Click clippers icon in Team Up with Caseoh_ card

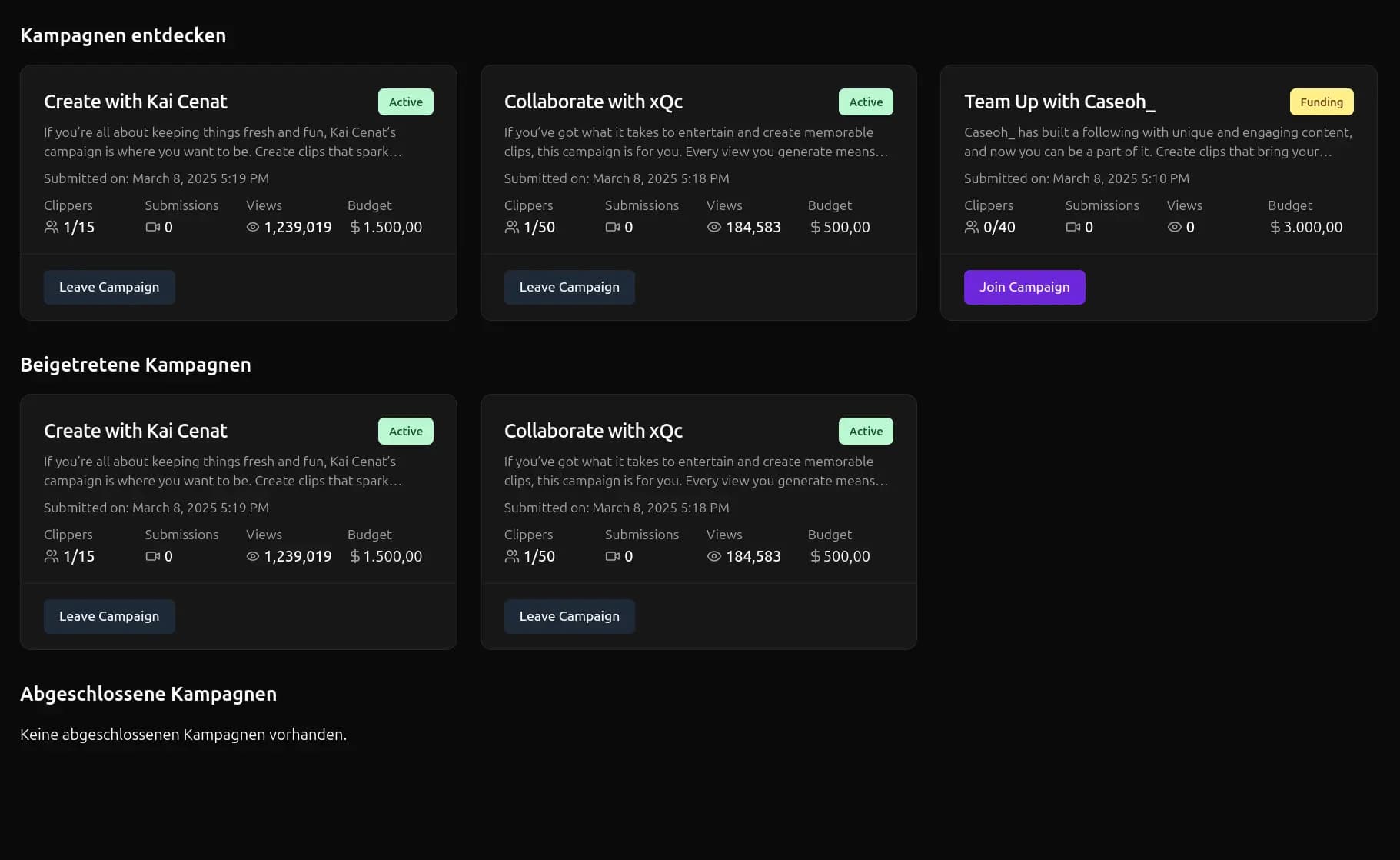click(x=972, y=227)
